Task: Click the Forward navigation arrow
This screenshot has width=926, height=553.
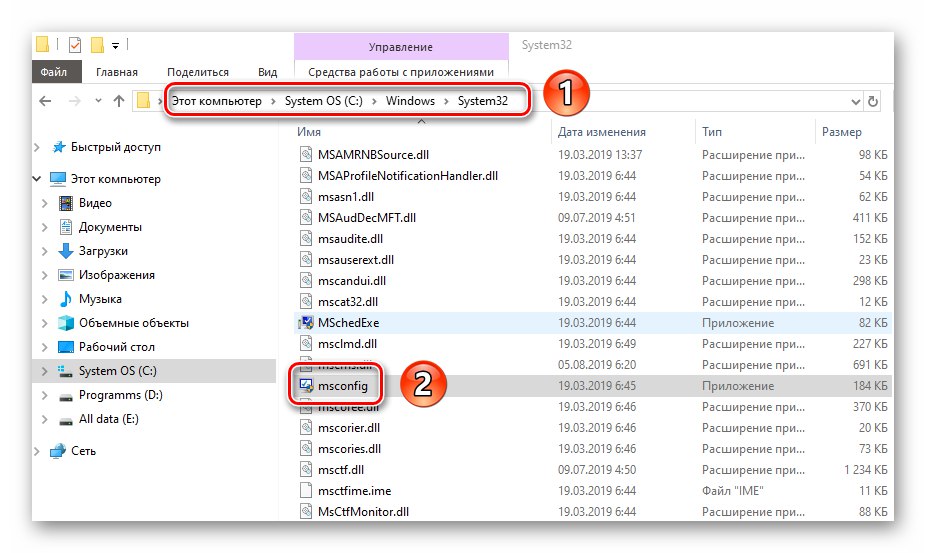Action: click(74, 101)
